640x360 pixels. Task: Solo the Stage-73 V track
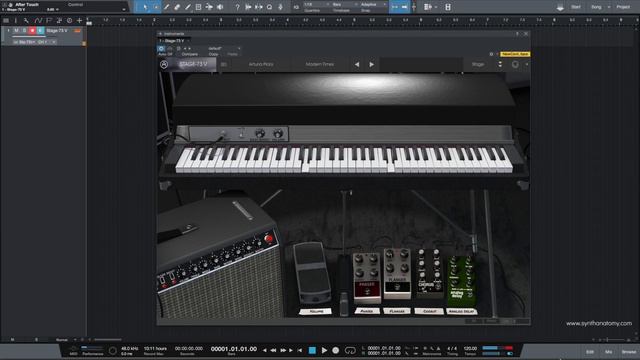click(x=24, y=31)
